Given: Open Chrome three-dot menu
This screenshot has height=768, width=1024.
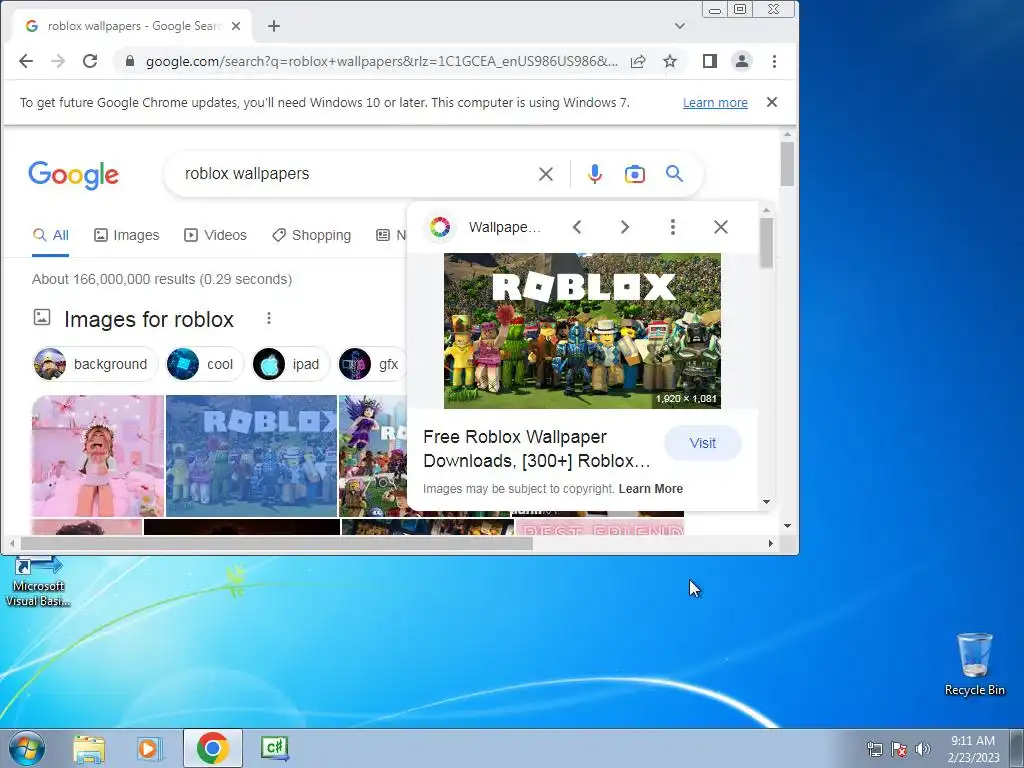Looking at the screenshot, I should point(775,61).
